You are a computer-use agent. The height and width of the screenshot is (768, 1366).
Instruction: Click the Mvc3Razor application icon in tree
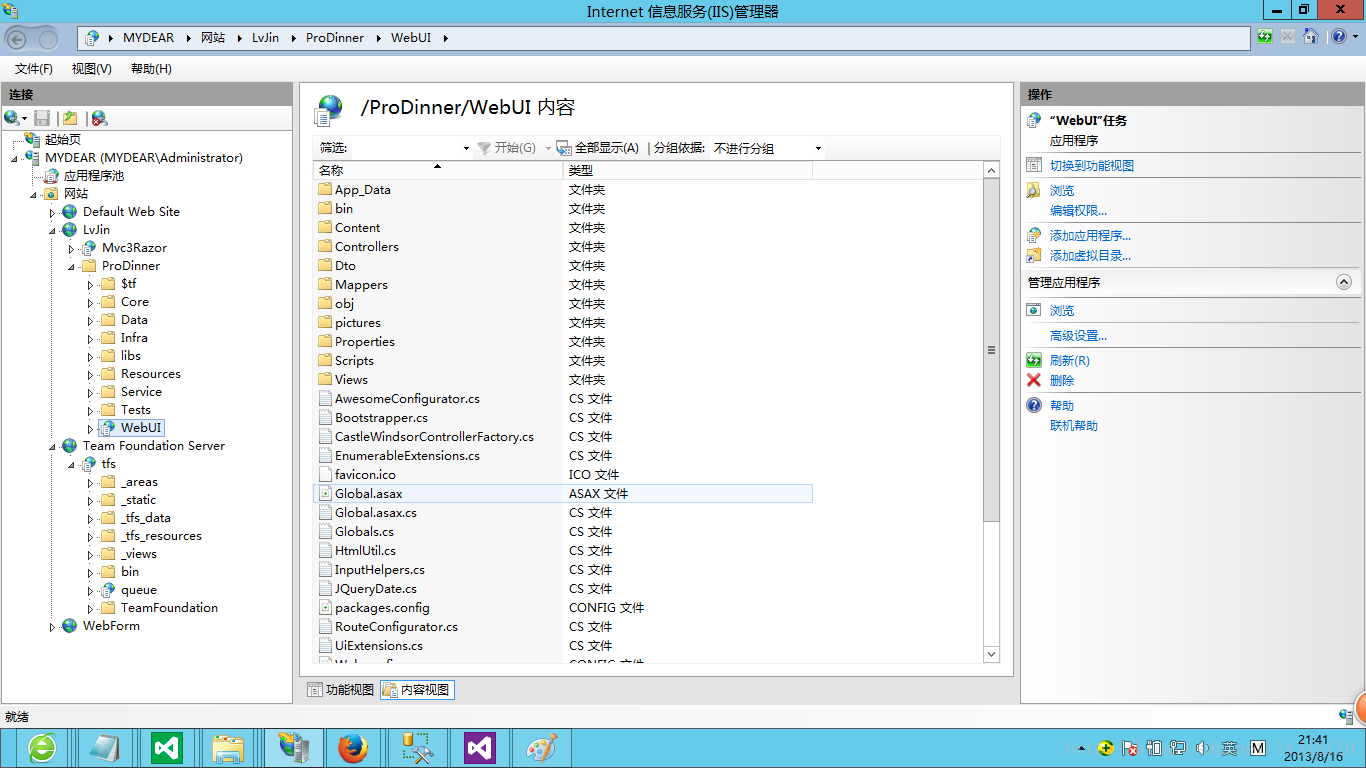[x=89, y=248]
